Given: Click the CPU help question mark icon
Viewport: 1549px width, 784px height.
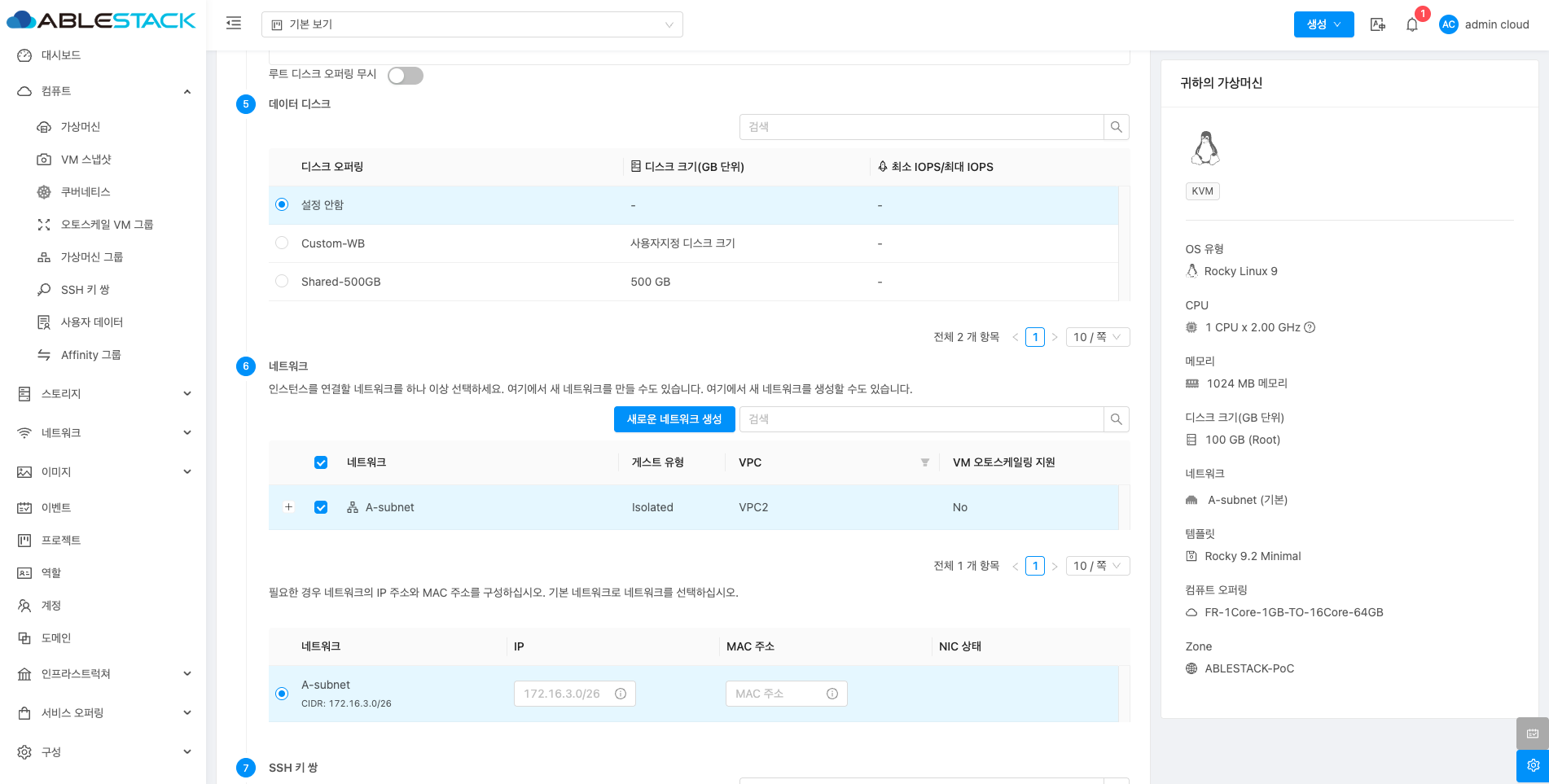Looking at the screenshot, I should click(1310, 327).
